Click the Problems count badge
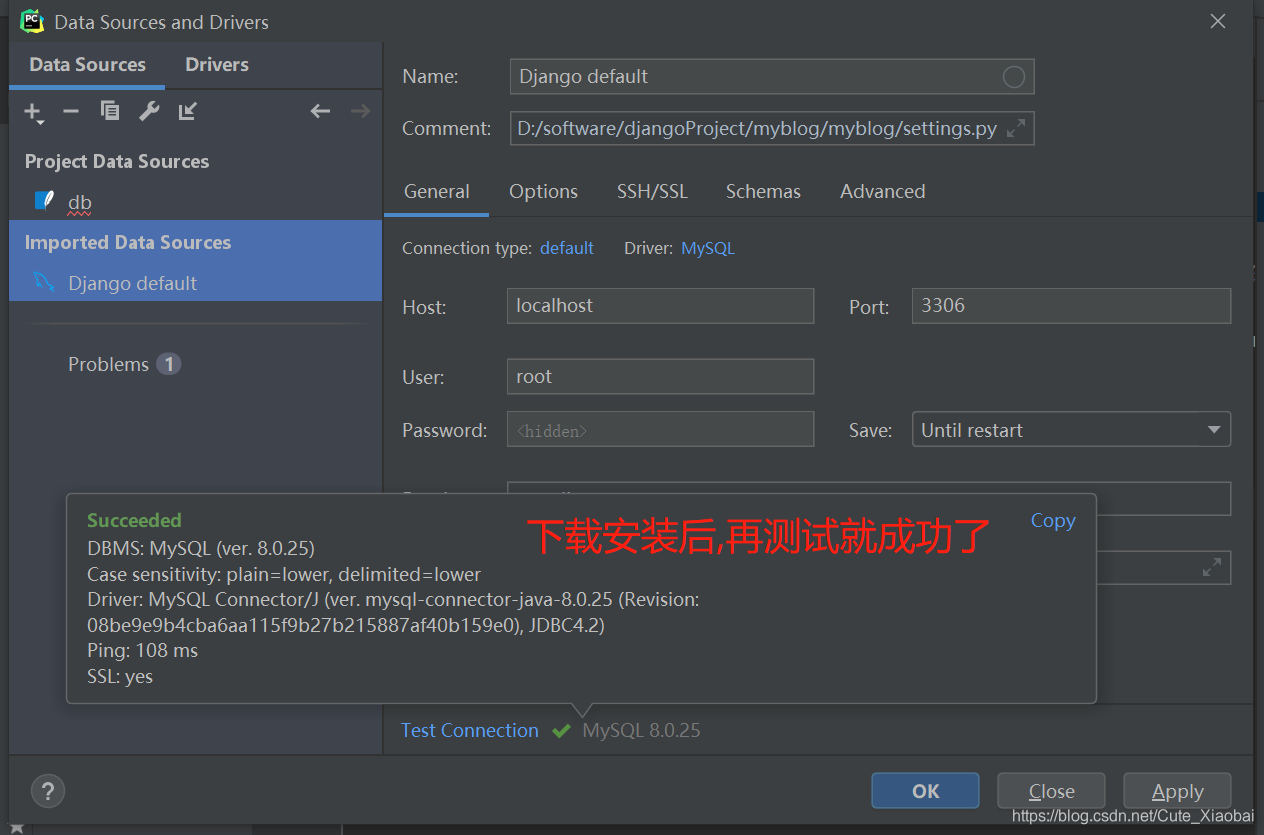Image resolution: width=1264 pixels, height=835 pixels. pos(168,364)
